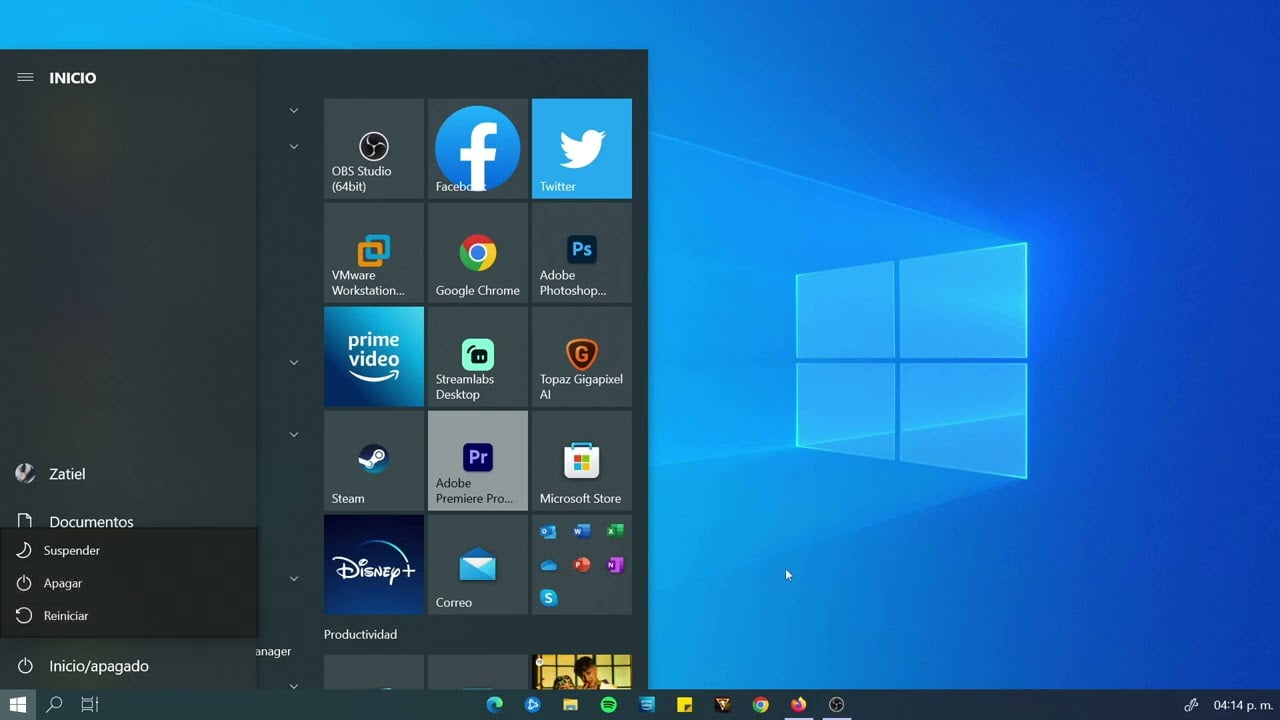
Task: Open Sticky Notes from the taskbar
Action: 684,704
